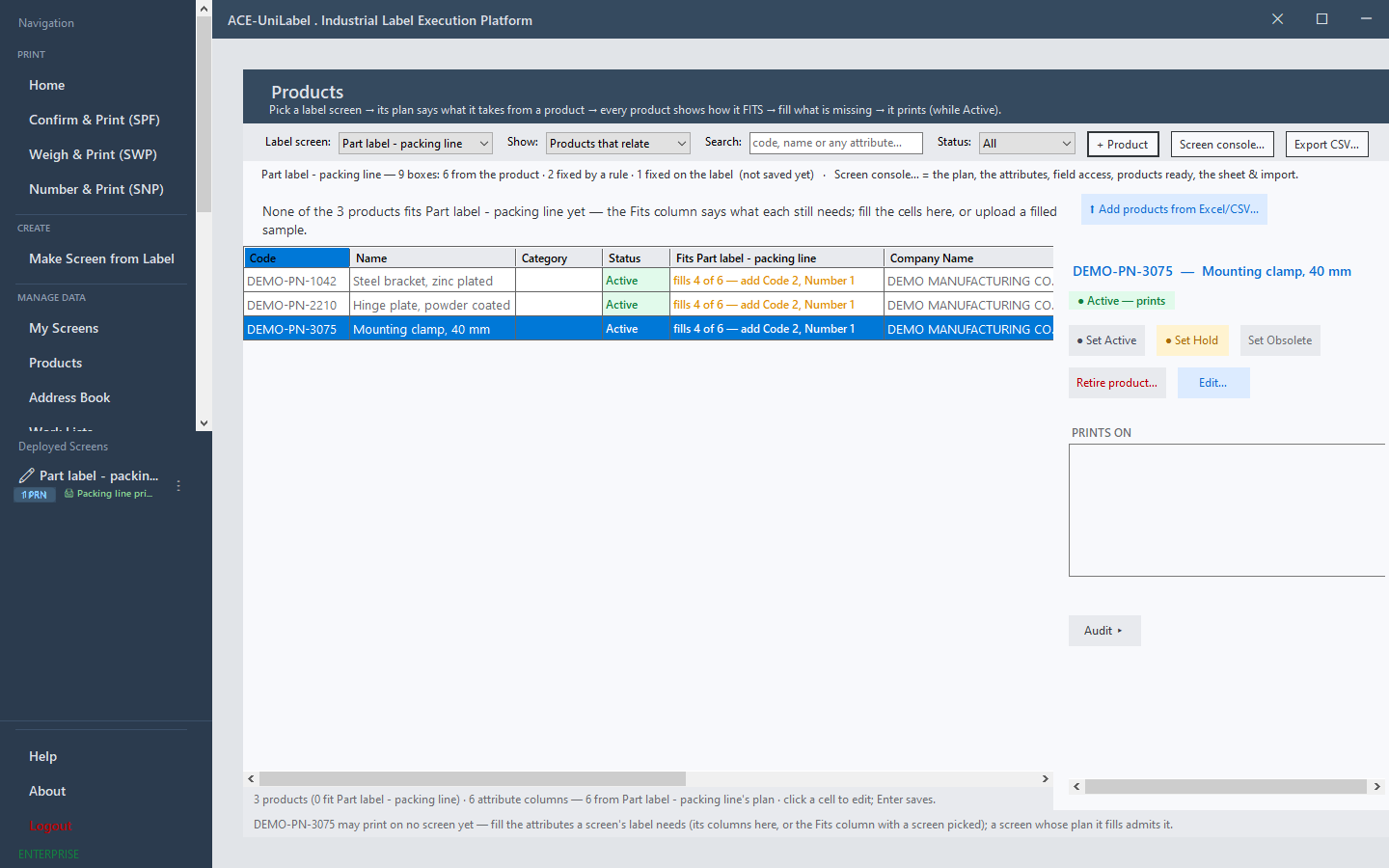Open the Screen console
Viewport: 1389px width, 868px height.
click(1222, 145)
